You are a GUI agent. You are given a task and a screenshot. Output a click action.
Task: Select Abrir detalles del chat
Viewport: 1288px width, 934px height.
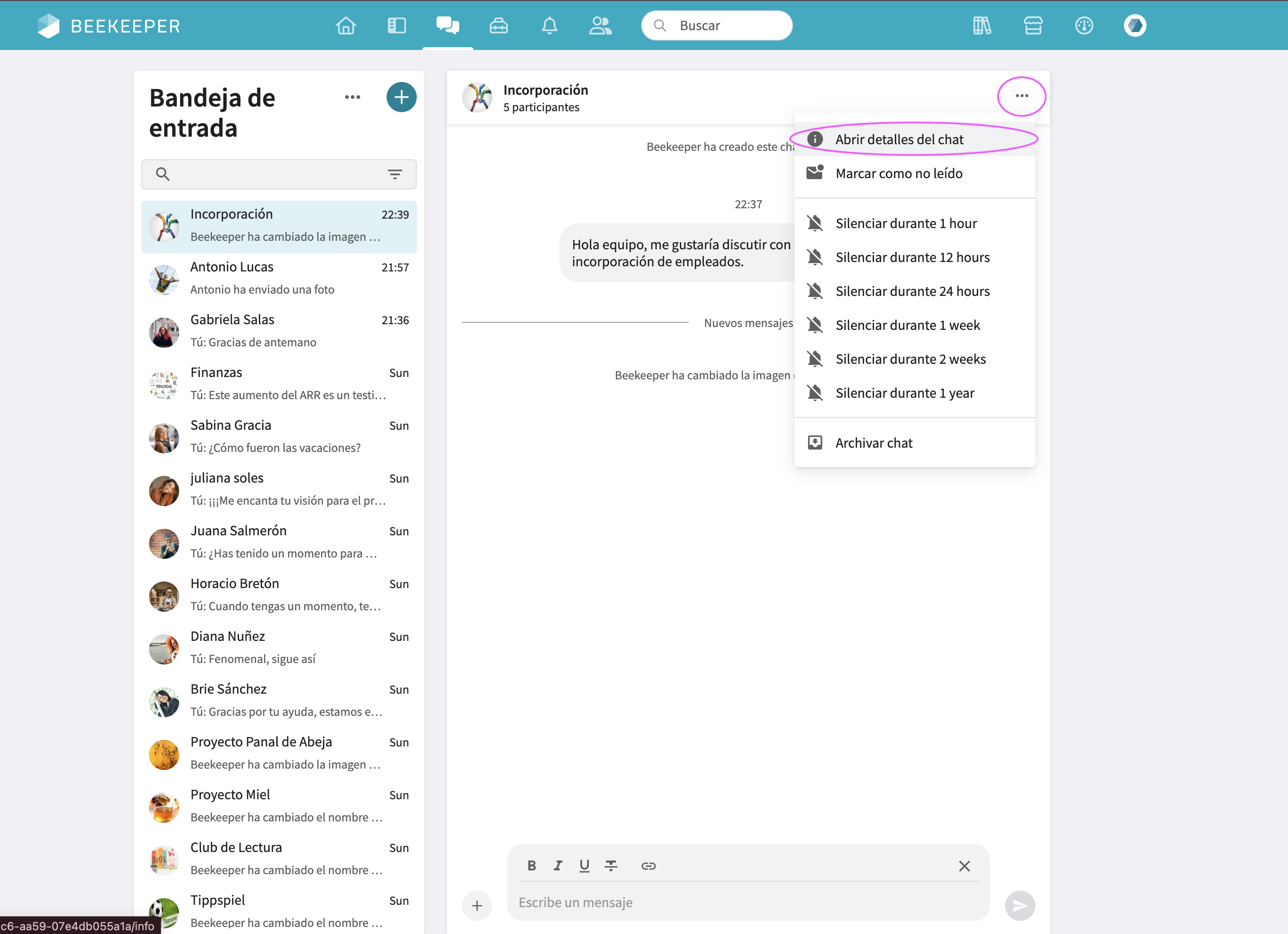pyautogui.click(x=914, y=139)
